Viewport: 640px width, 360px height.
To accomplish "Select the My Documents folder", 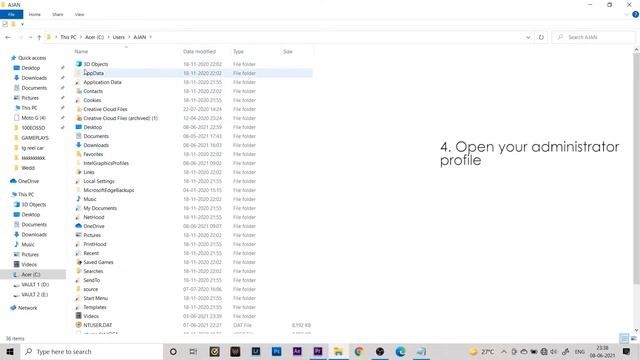I will pos(100,208).
